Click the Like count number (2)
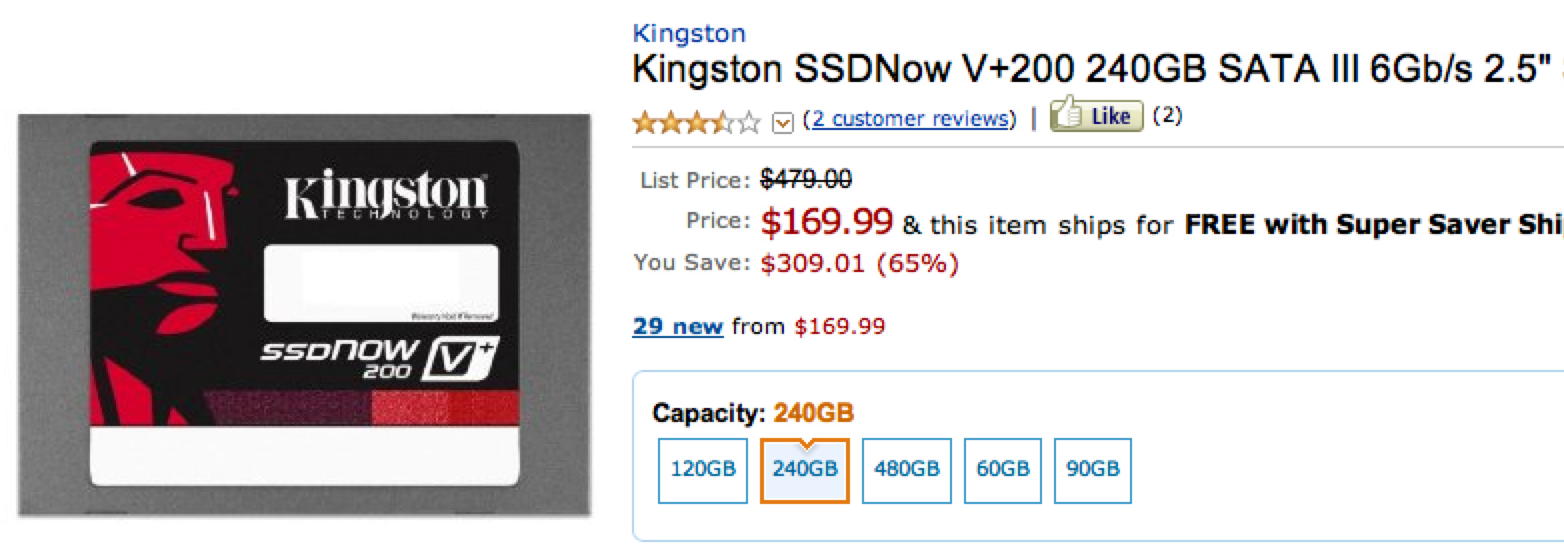Viewport: 1564px width, 548px height. [1167, 116]
